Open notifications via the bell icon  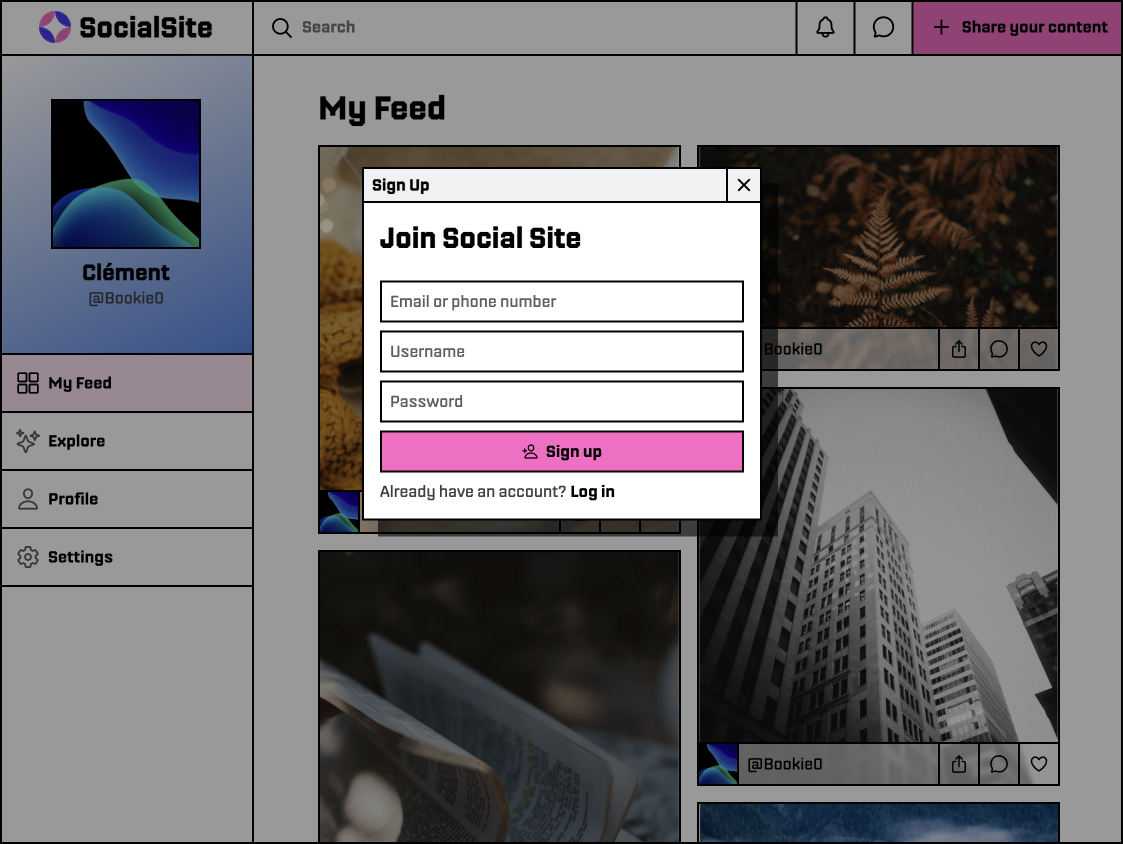coord(824,27)
